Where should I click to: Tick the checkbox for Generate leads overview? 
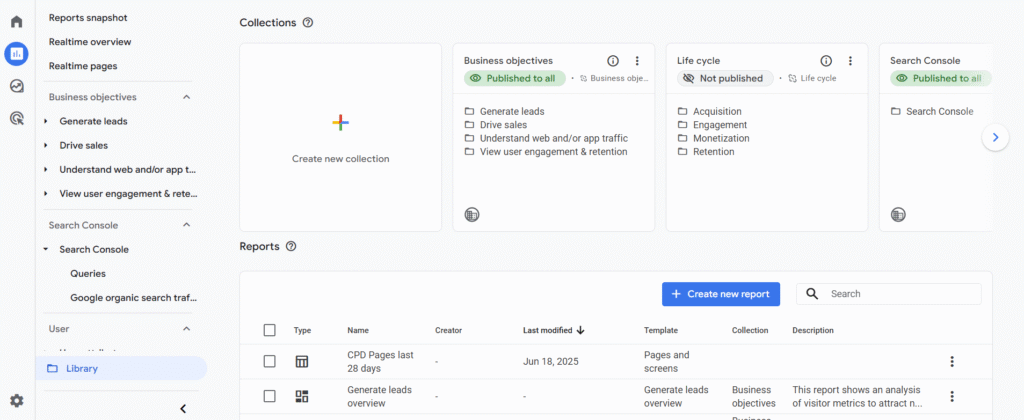point(270,396)
